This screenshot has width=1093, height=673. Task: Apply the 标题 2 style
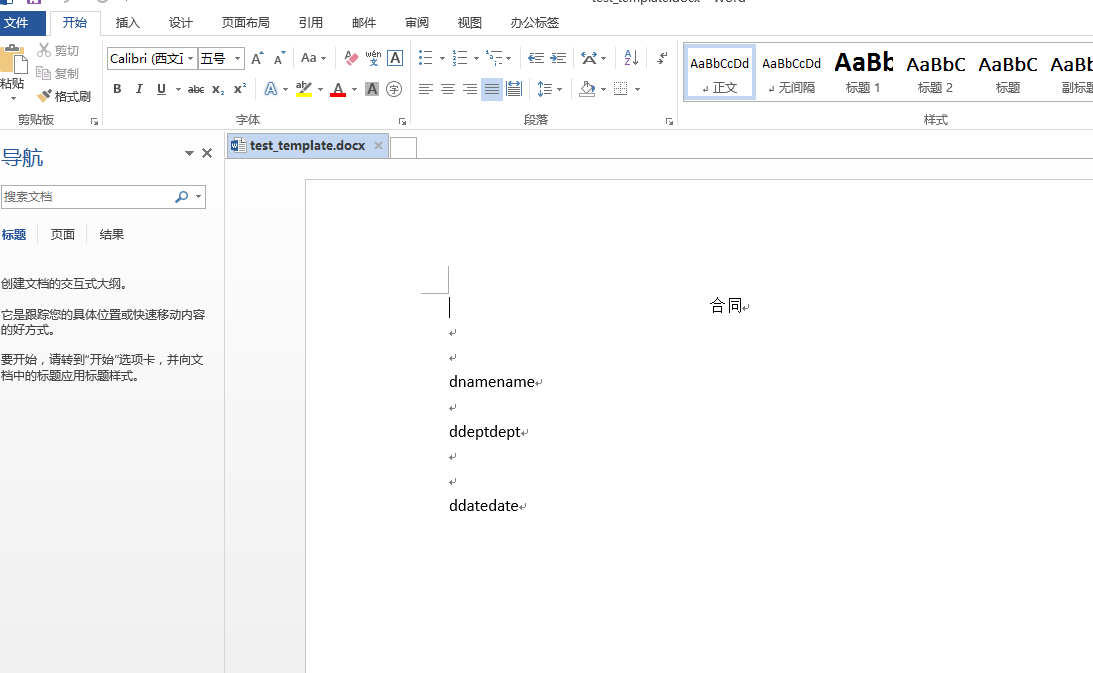(x=935, y=72)
